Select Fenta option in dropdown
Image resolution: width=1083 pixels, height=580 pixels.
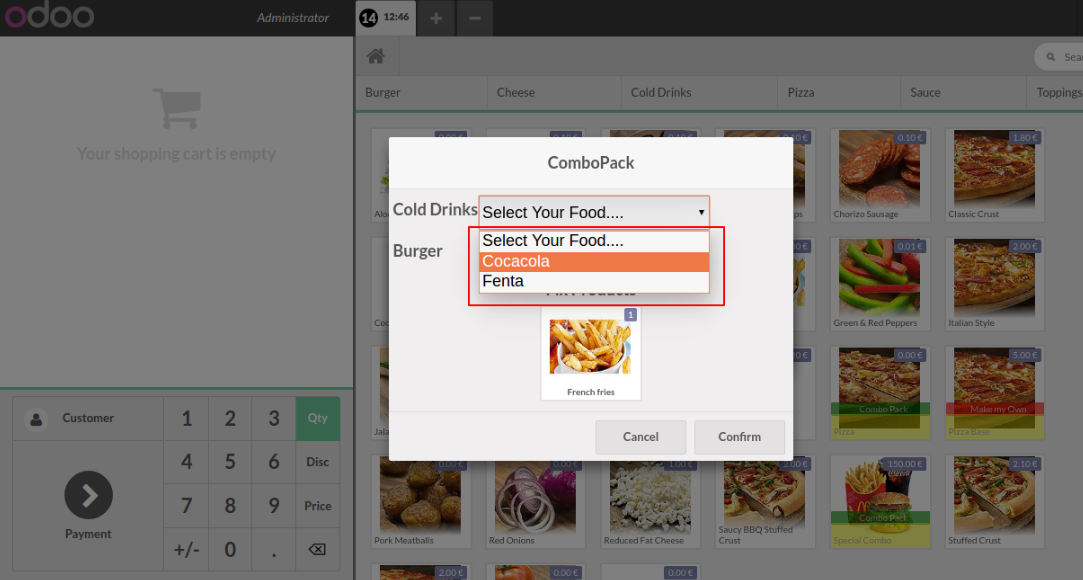[x=594, y=281]
